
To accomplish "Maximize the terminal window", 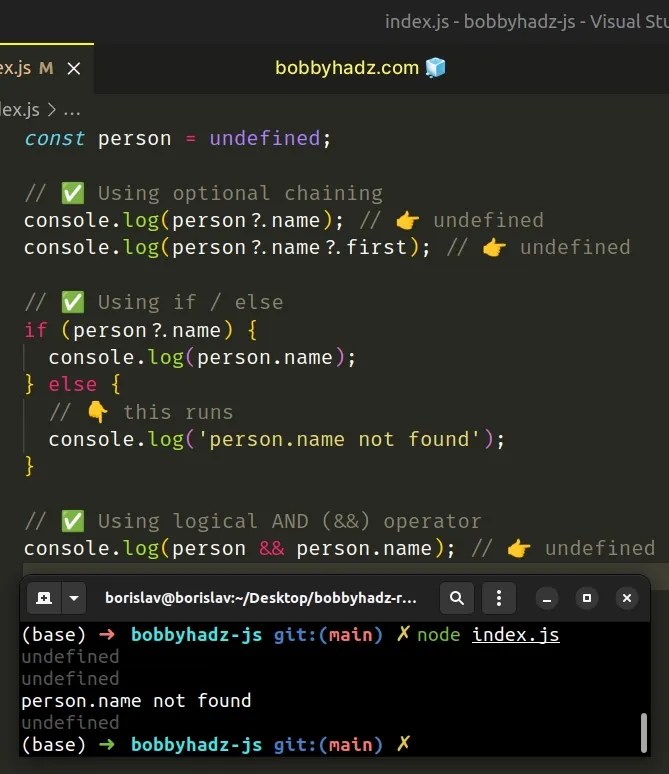I will (587, 598).
